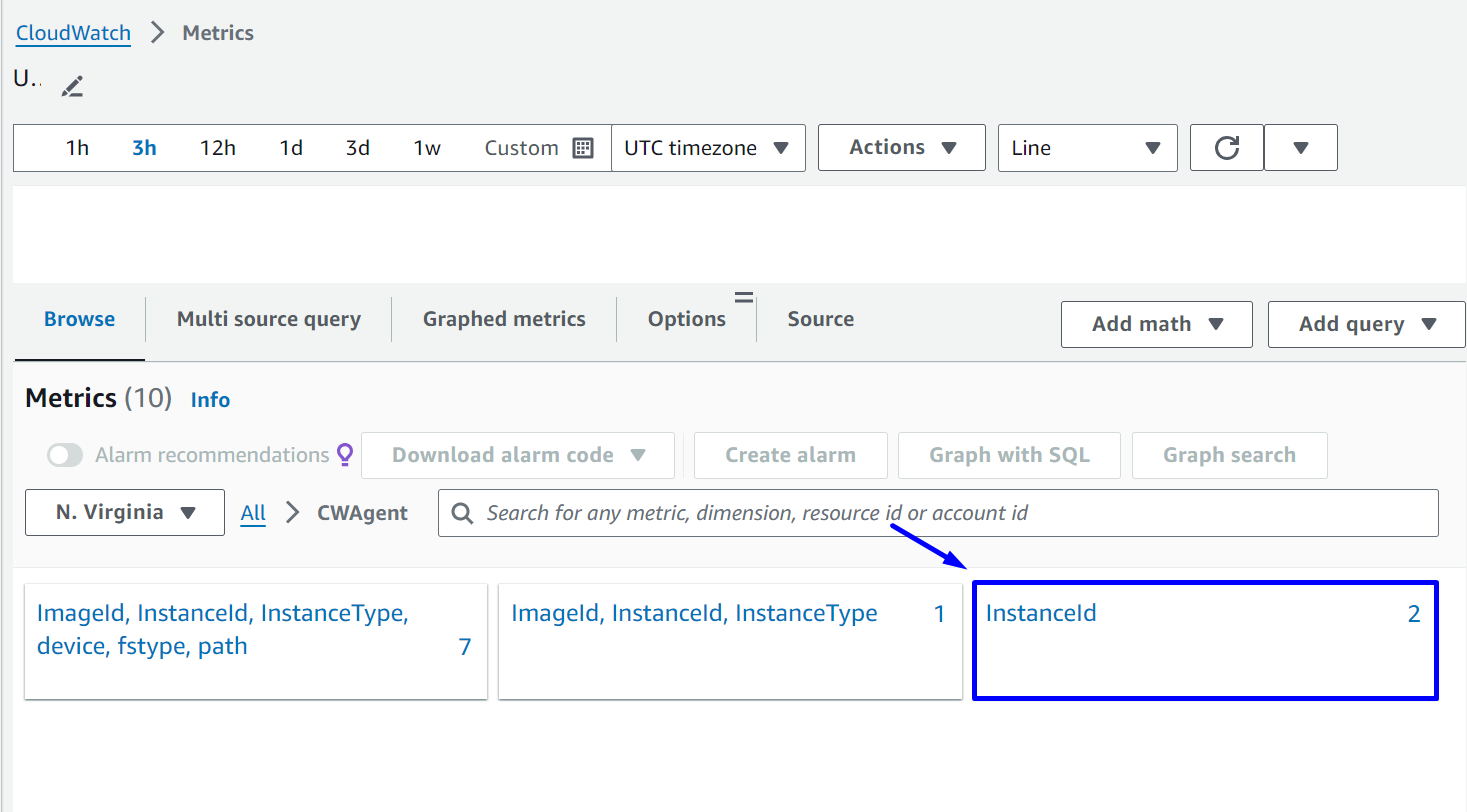Open the Custom time range calendar icon
This screenshot has height=812, width=1467.
[x=583, y=148]
